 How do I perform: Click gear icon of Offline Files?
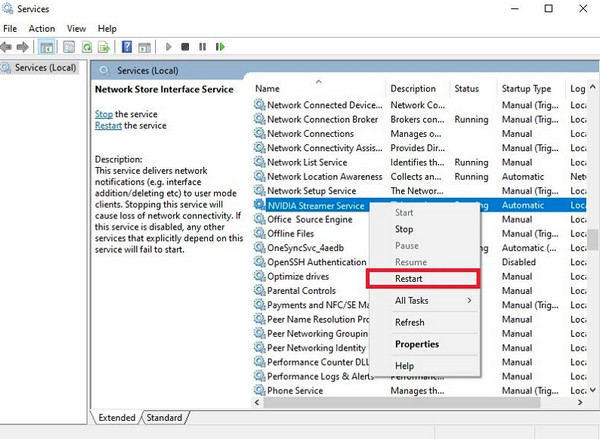pyautogui.click(x=259, y=233)
